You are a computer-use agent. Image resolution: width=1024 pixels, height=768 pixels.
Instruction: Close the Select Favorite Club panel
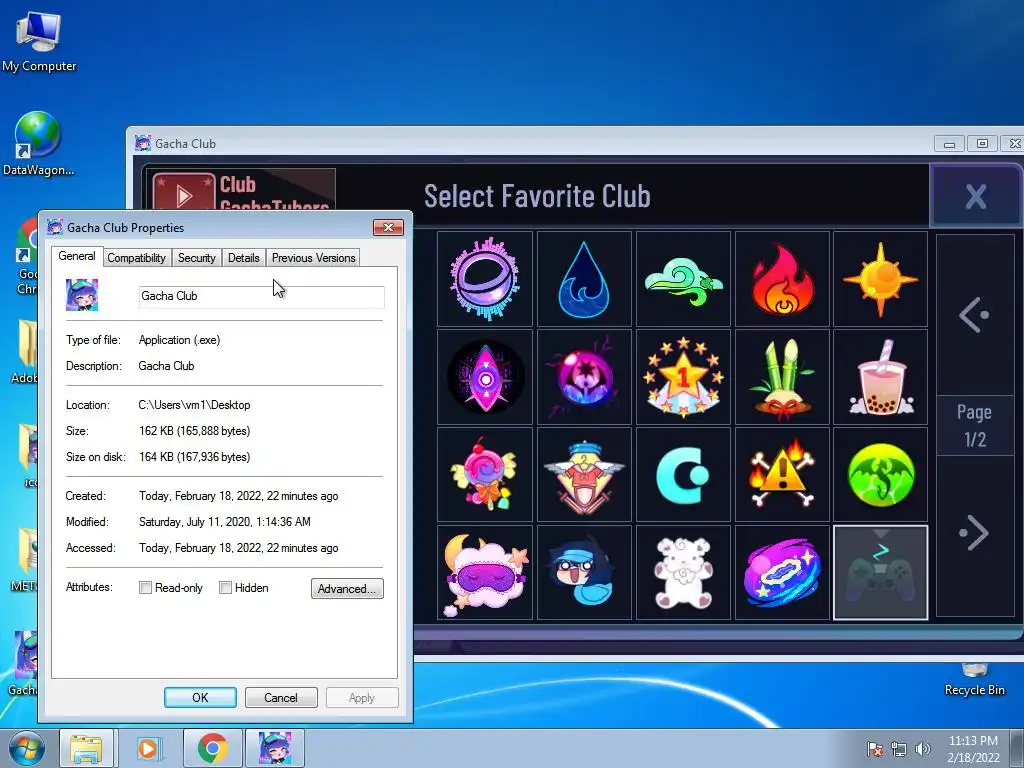pyautogui.click(x=976, y=196)
